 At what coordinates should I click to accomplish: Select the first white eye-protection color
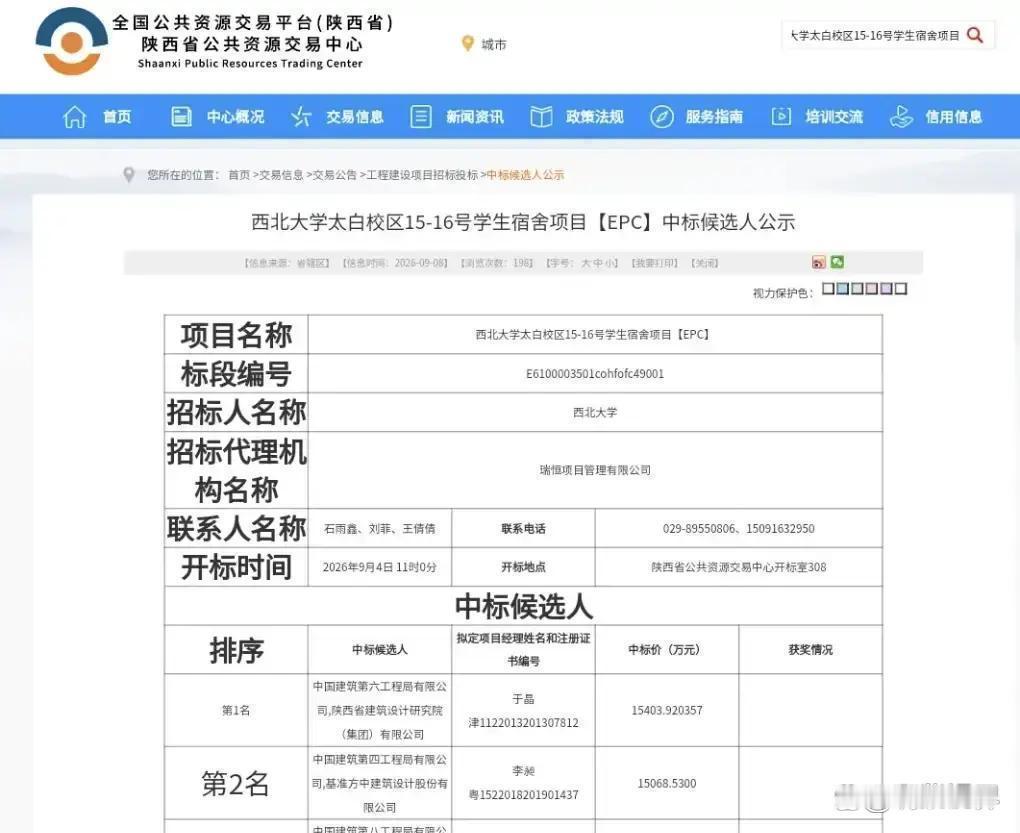[x=828, y=288]
